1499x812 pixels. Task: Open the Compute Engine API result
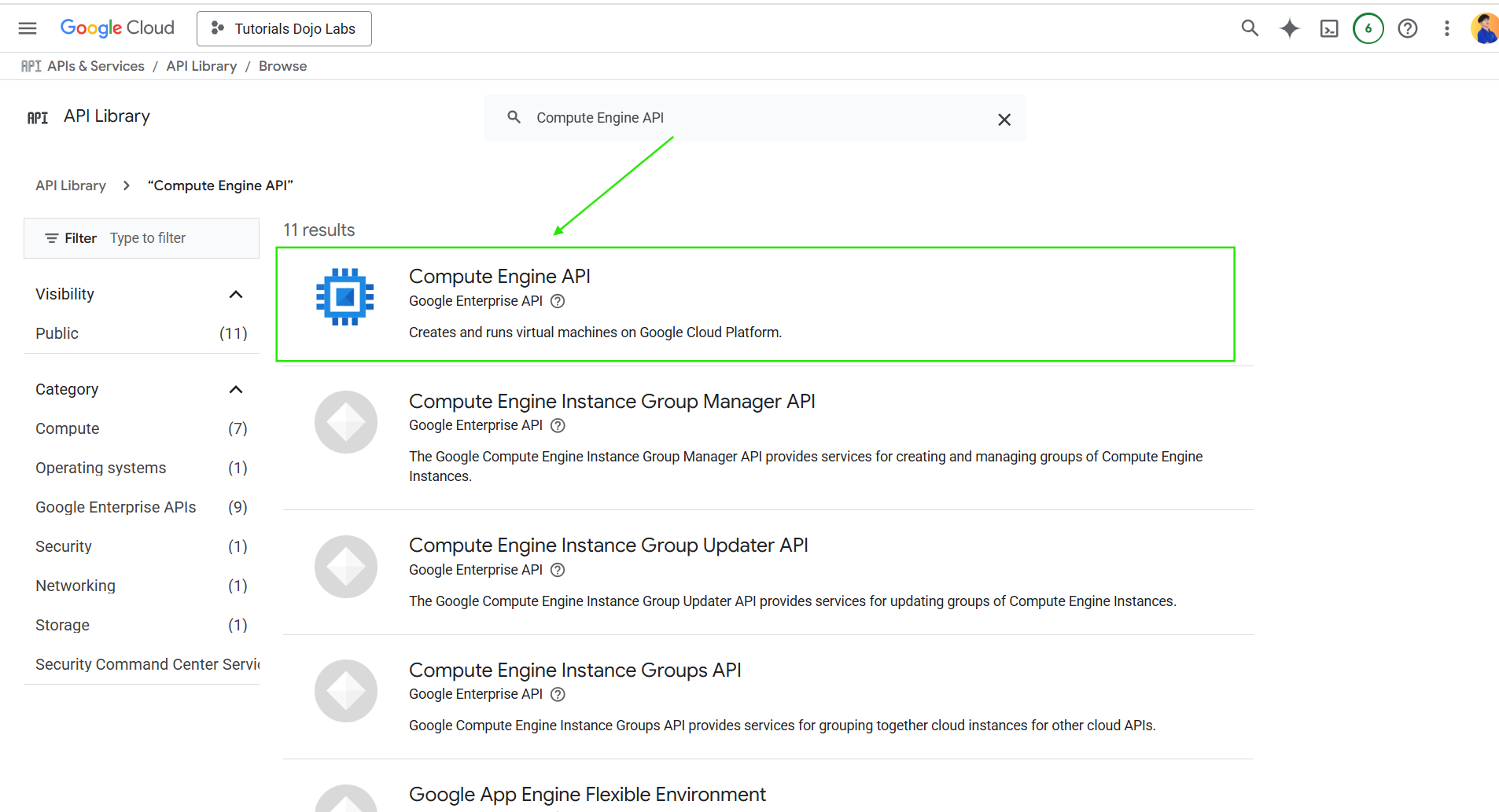[x=499, y=277]
